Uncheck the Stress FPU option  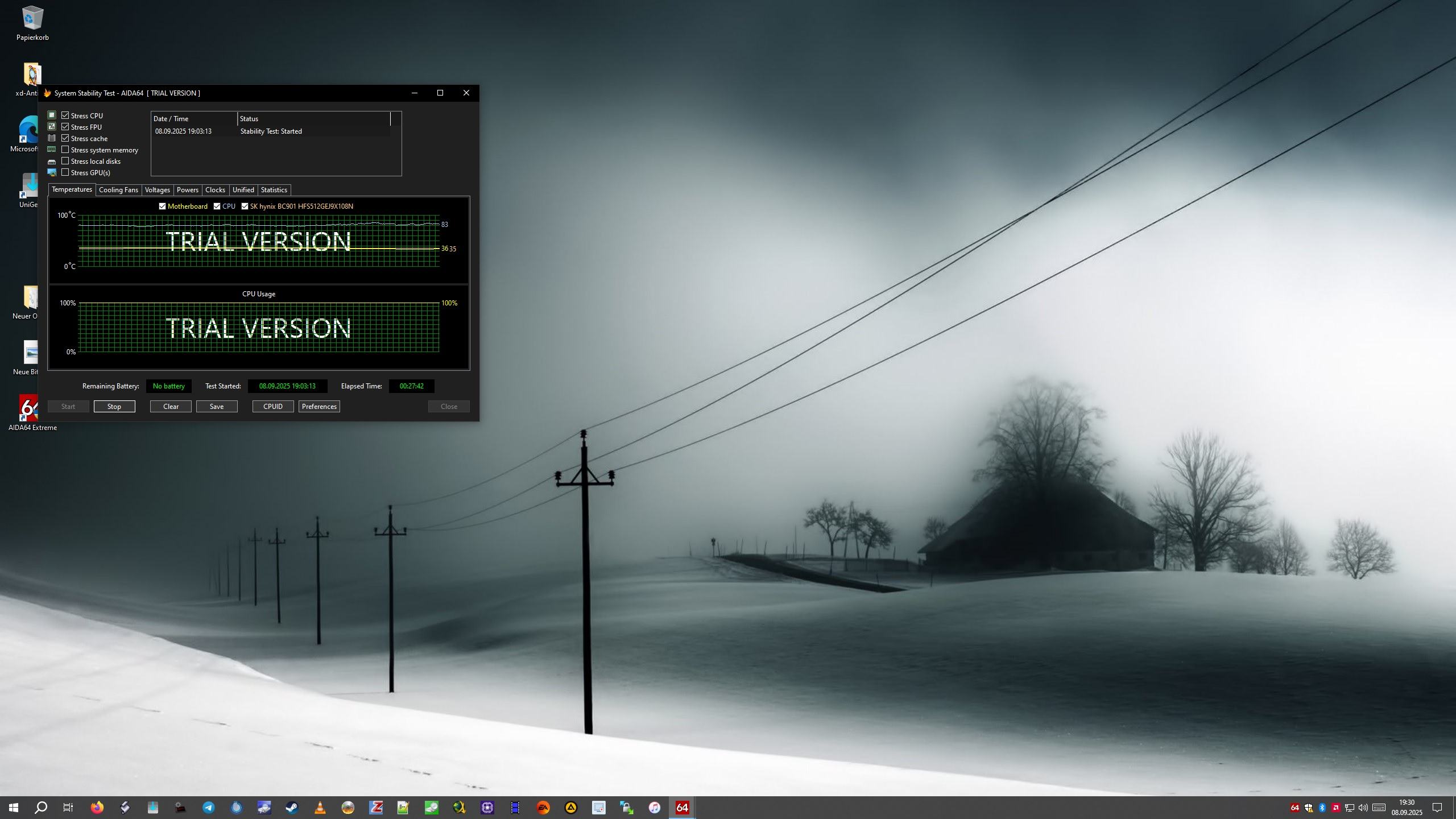tap(65, 127)
